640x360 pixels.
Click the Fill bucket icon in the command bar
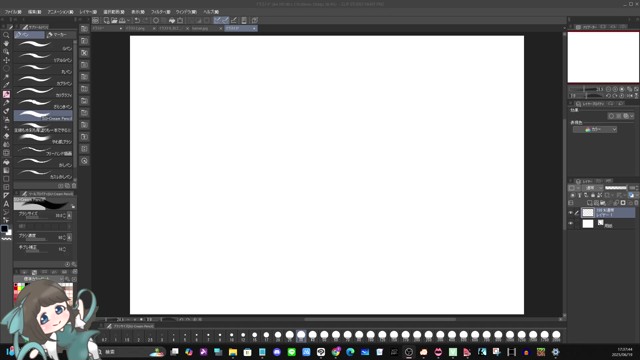pos(172,20)
